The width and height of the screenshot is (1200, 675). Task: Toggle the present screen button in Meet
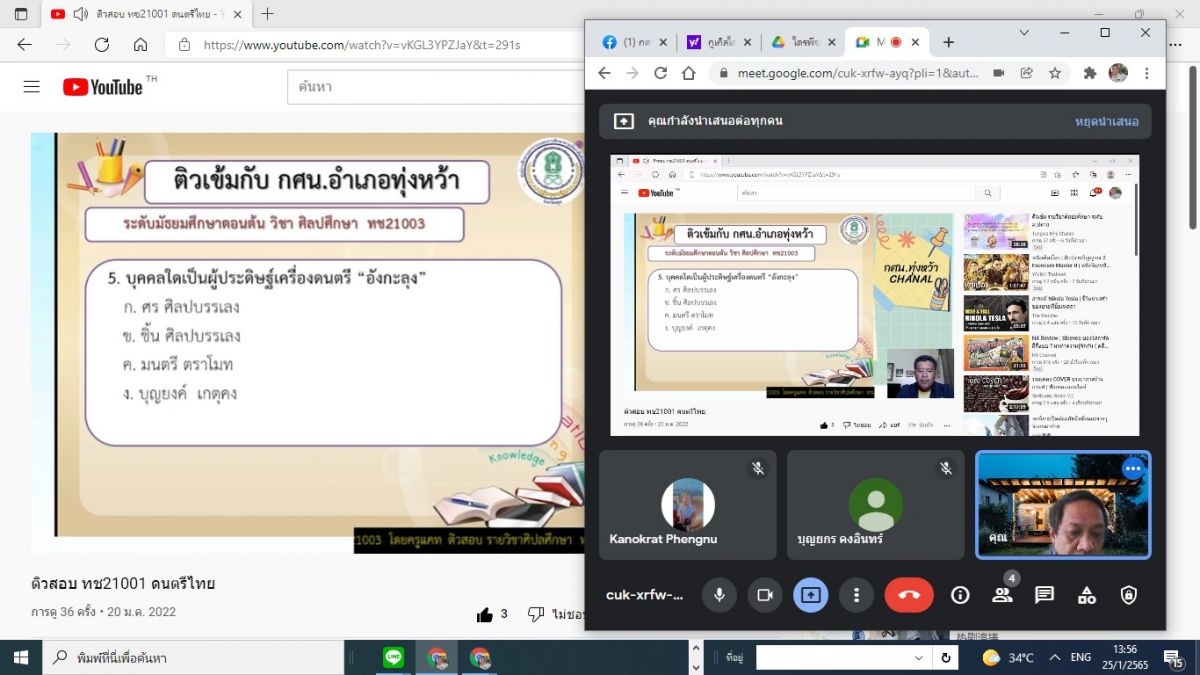click(811, 595)
